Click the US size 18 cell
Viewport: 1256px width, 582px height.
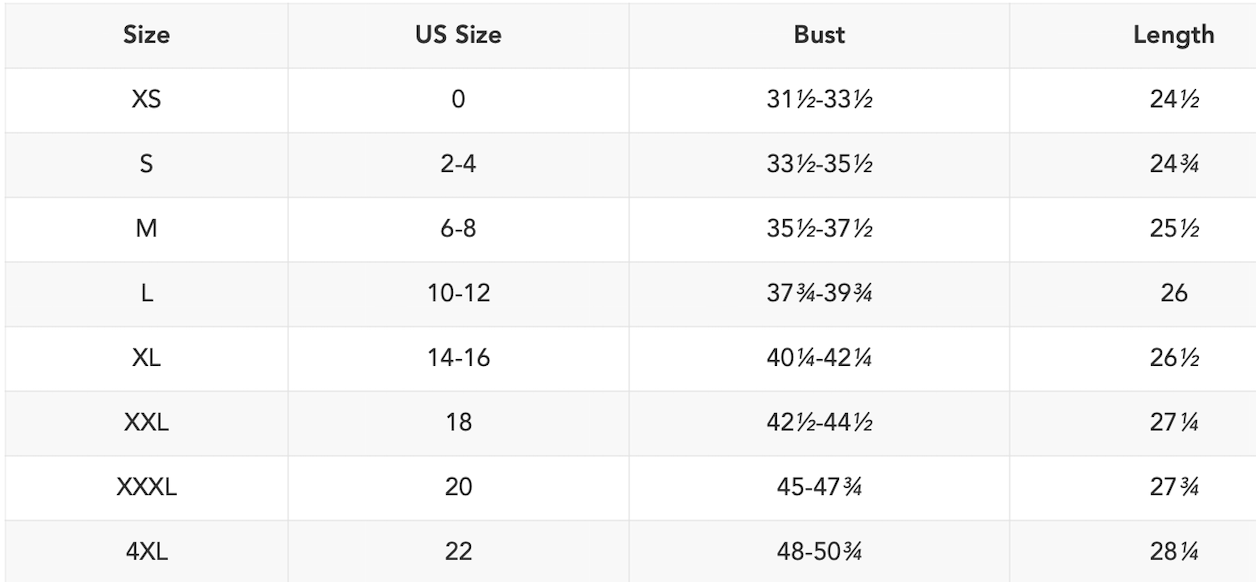[458, 423]
